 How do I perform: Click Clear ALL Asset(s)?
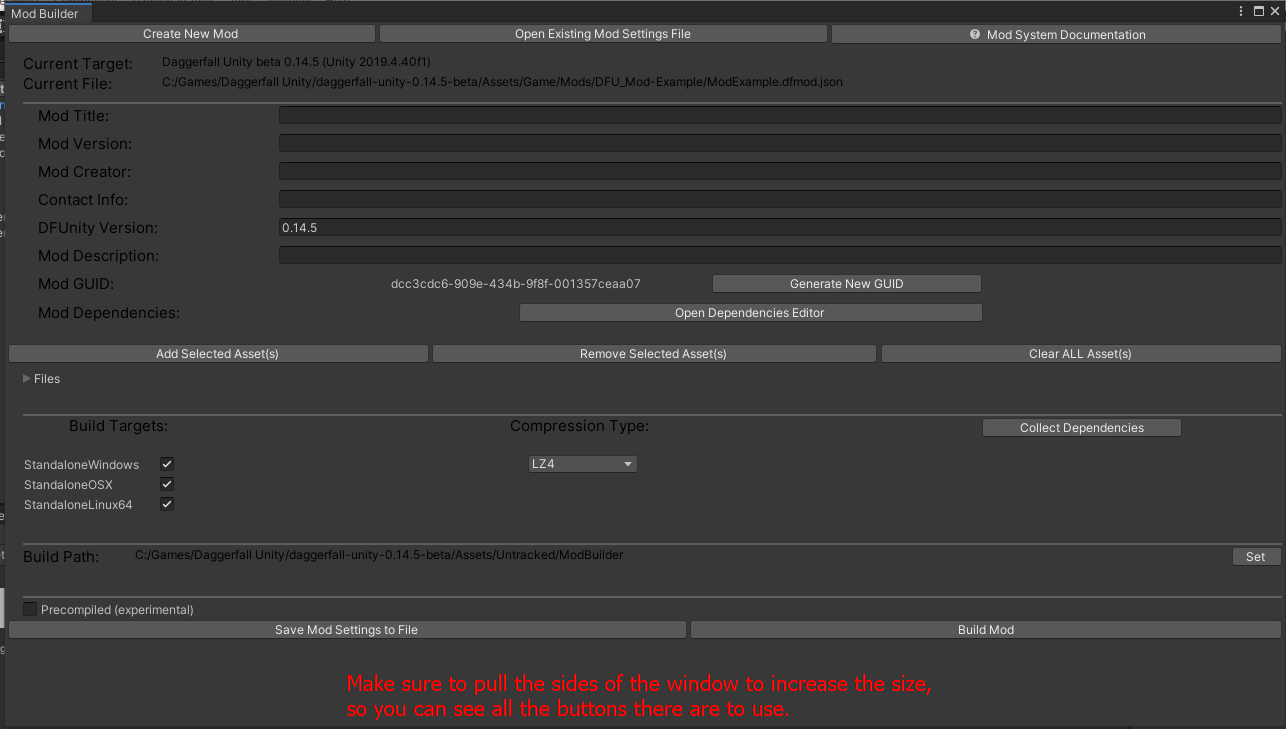(x=1081, y=354)
